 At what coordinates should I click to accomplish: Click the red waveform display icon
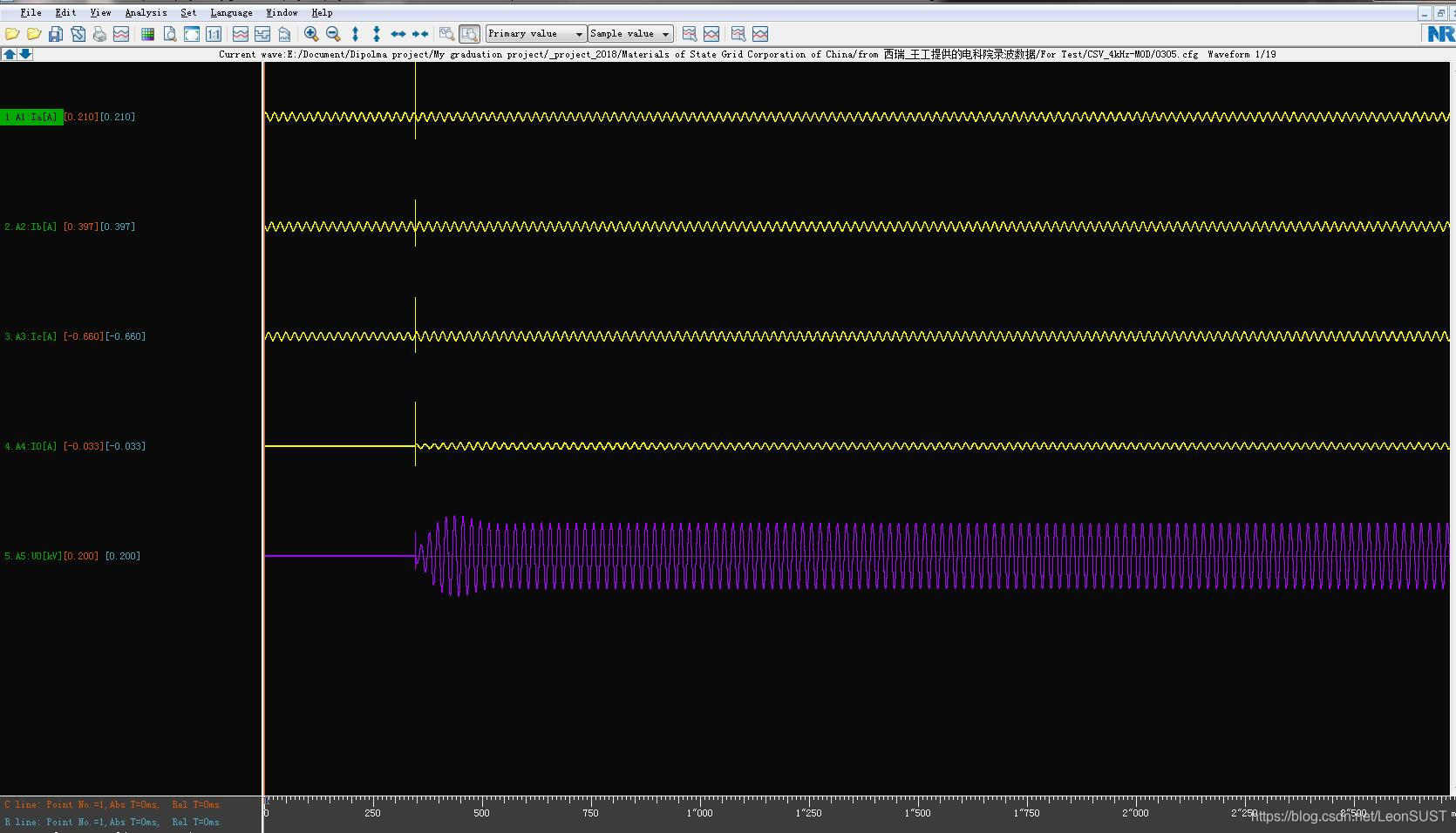[x=241, y=34]
